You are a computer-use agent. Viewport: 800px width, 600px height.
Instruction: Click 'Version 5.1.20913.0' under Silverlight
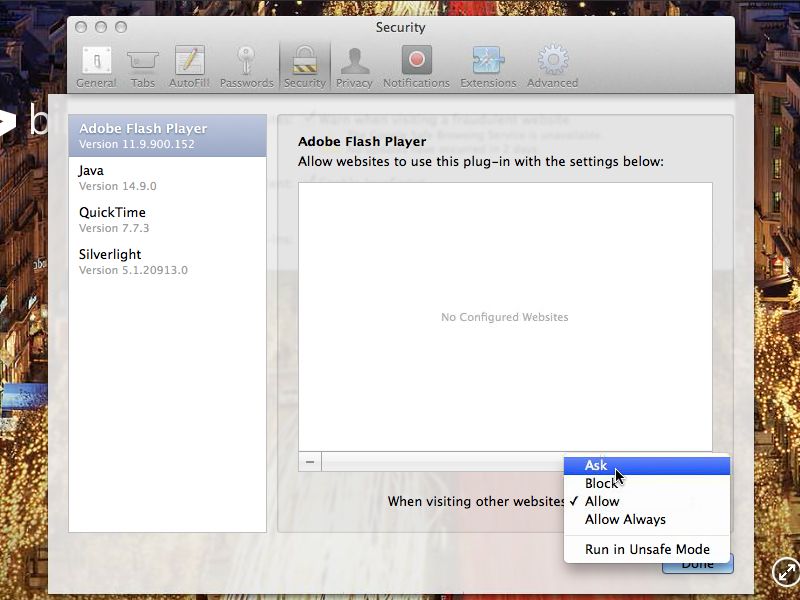(x=133, y=270)
